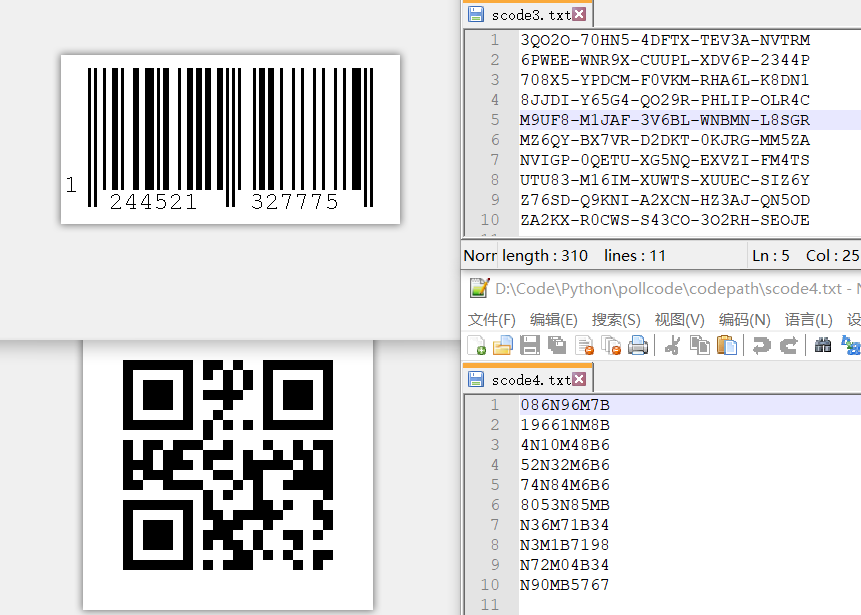Open the 语言(L) menu
The height and width of the screenshot is (615, 861).
click(x=808, y=320)
